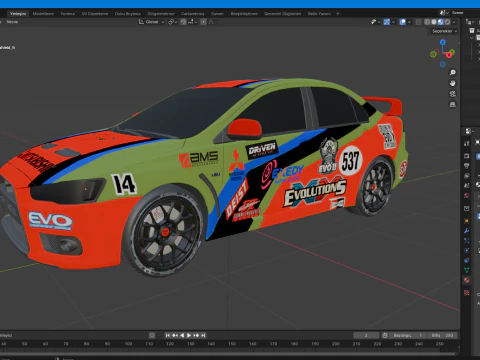Viewport: 480px width, 360px height.
Task: Switch to the UV Düzenleme workspace tab
Action: coord(95,14)
